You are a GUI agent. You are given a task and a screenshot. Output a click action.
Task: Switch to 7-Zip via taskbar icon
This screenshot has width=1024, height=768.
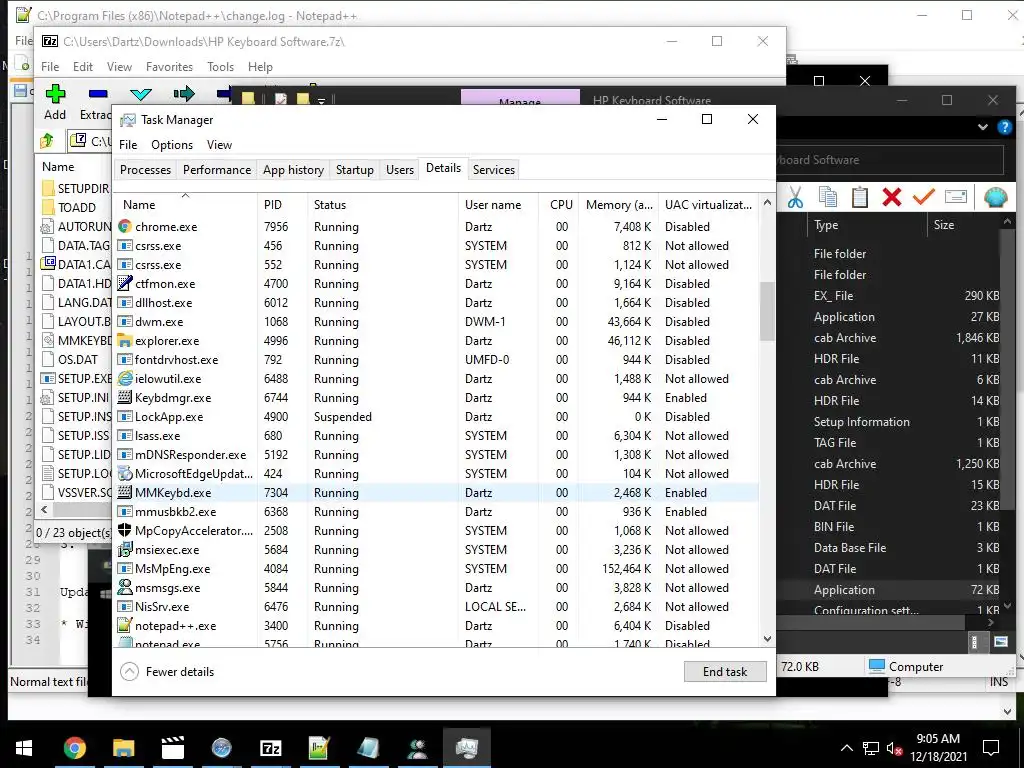click(270, 748)
